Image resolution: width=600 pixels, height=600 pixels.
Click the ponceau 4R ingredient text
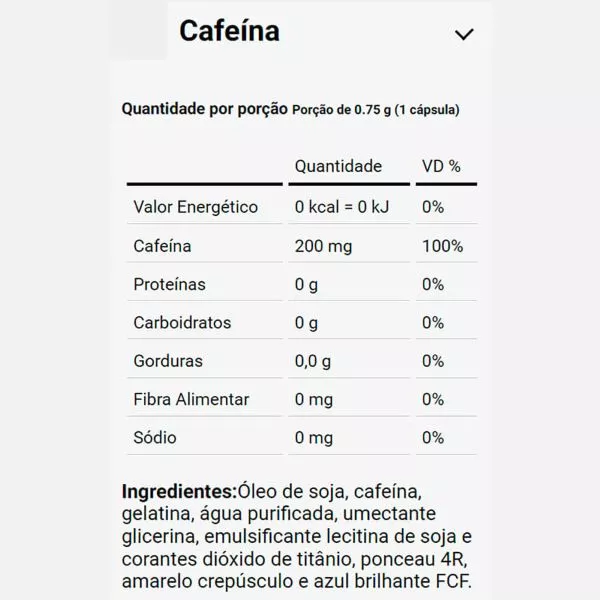(x=413, y=559)
